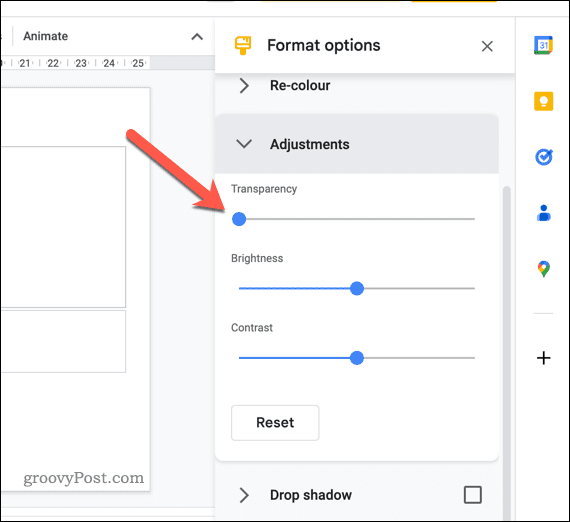Click the Transparency slider handle
The height and width of the screenshot is (522, 570).
click(x=239, y=219)
